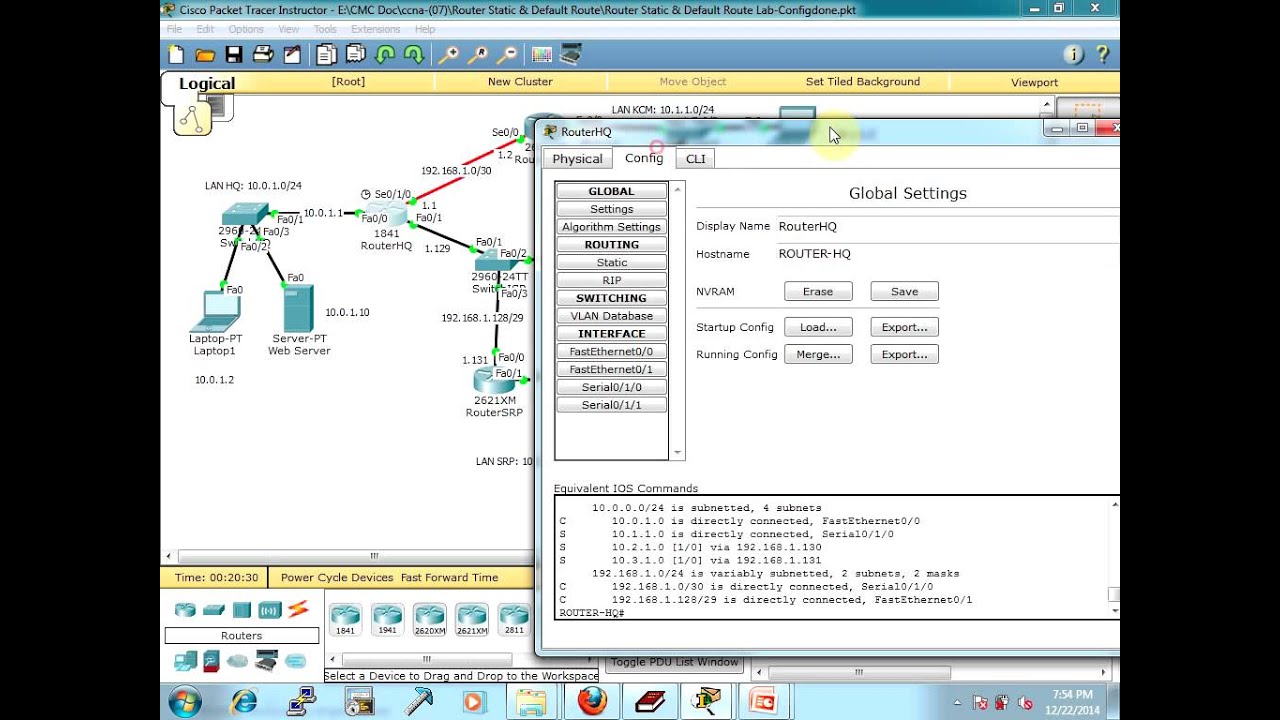Screen dimensions: 1280x720
Task: Select the Security category icon
Action: [211, 661]
